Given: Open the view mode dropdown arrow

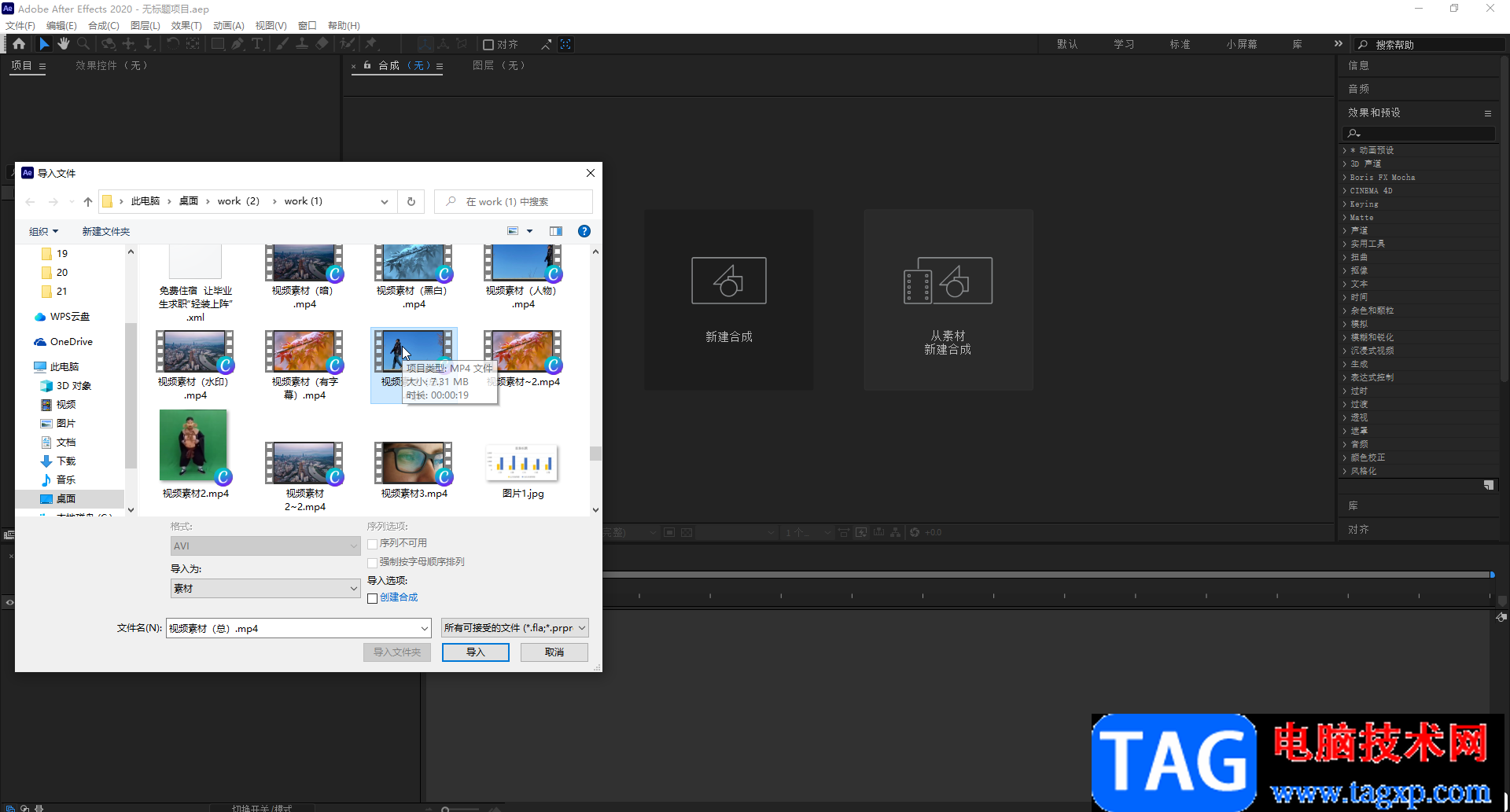Looking at the screenshot, I should [x=529, y=231].
